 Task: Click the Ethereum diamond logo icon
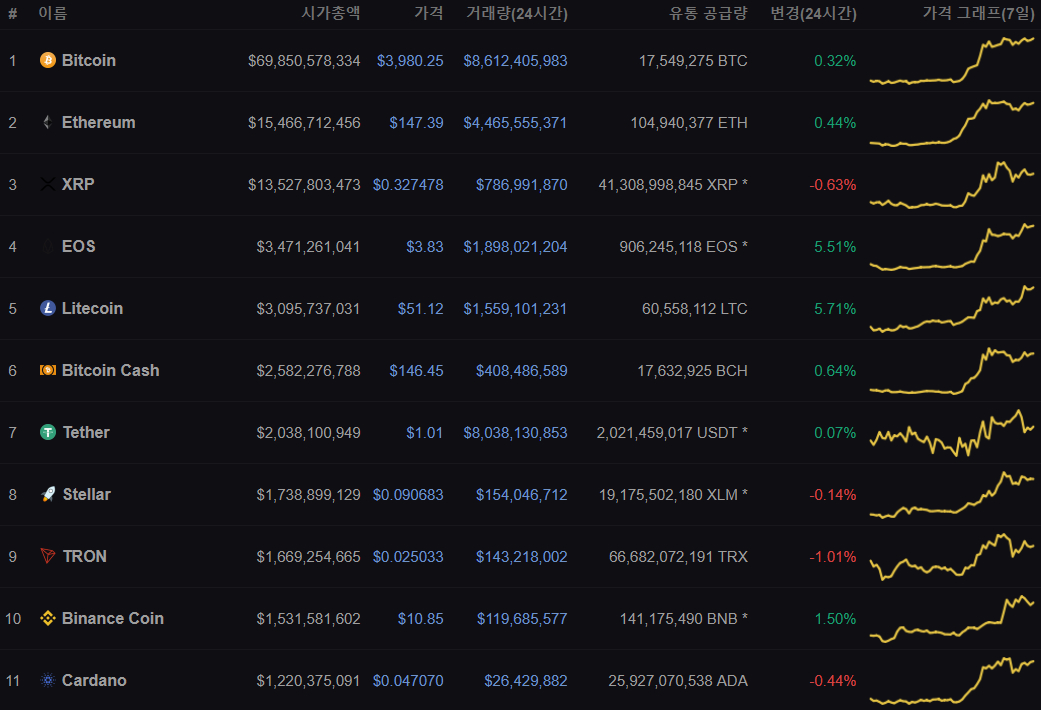click(x=48, y=122)
